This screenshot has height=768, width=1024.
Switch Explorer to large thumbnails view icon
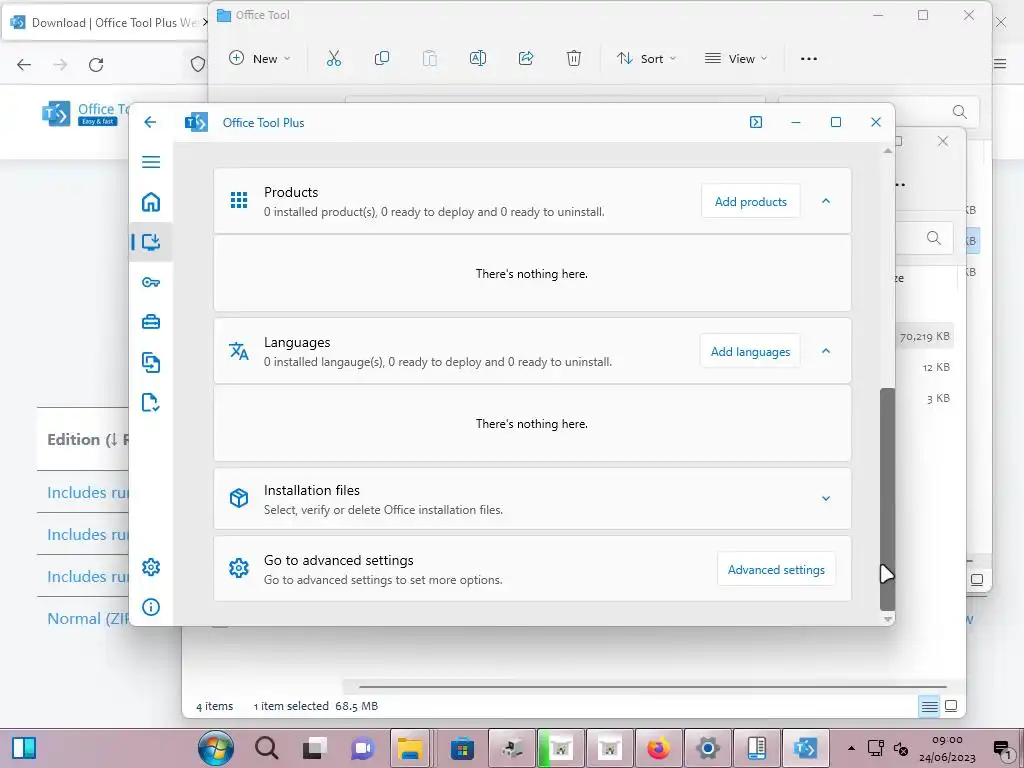(952, 706)
